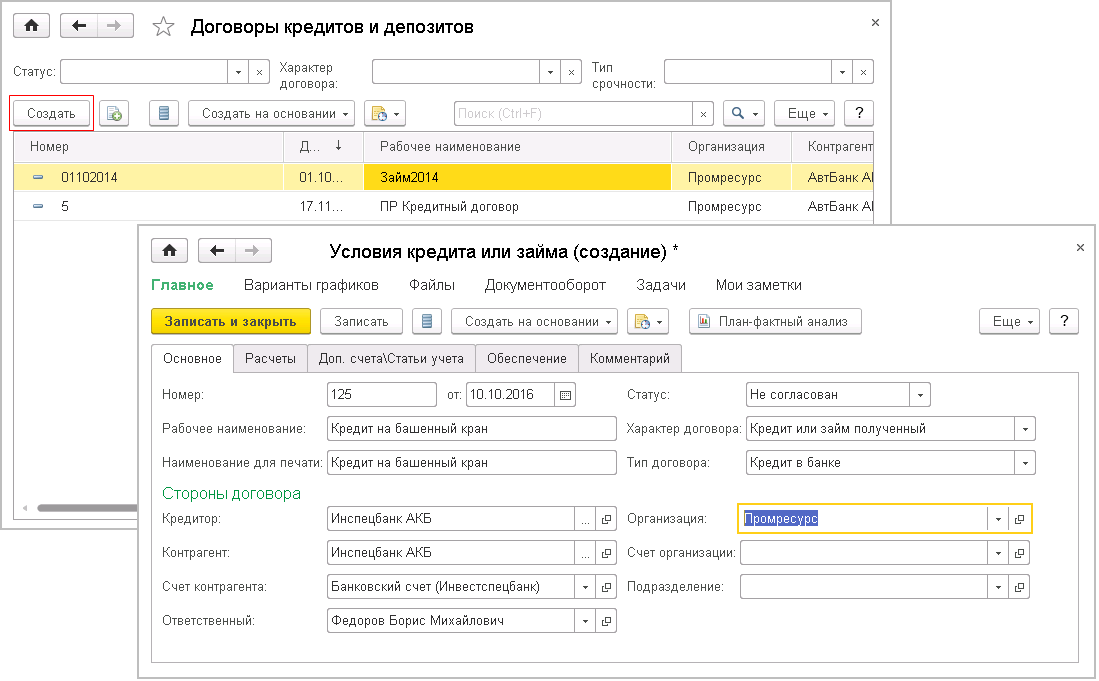Expand Ответственный dropdown
1099x681 pixels.
(x=585, y=621)
